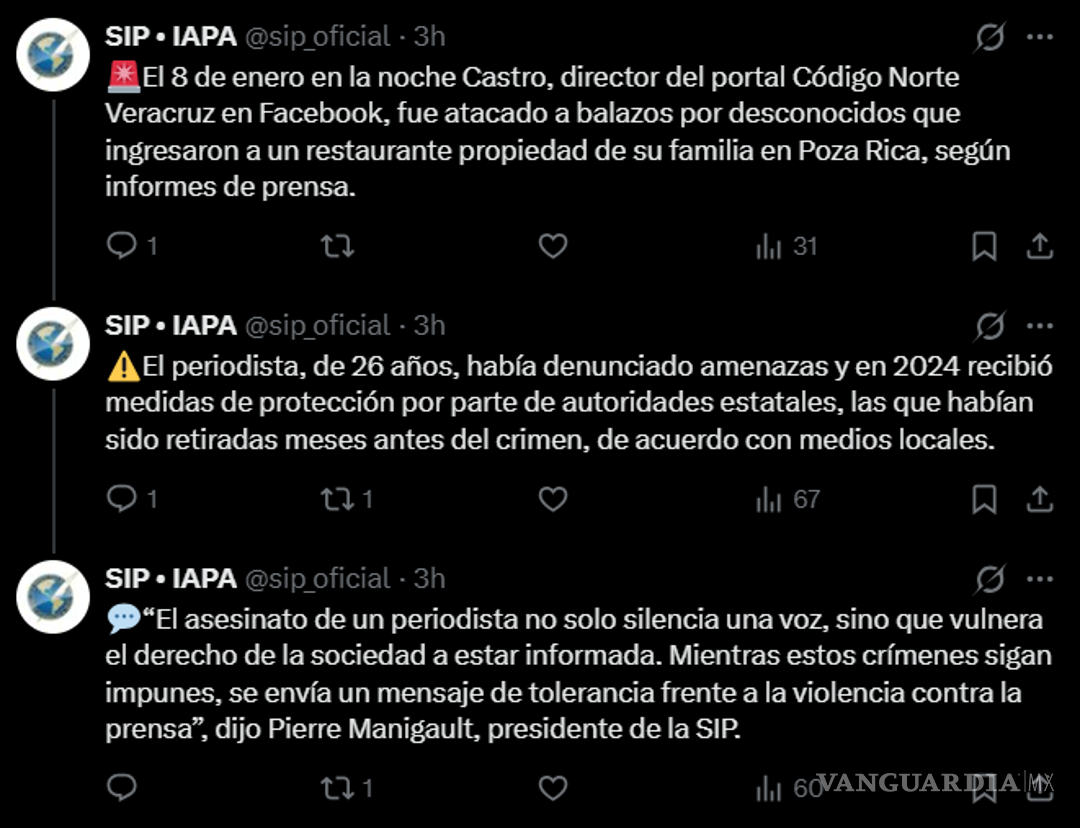Repost the tweet mentioning protection measures
Screen dimensions: 1080x828
[337, 498]
